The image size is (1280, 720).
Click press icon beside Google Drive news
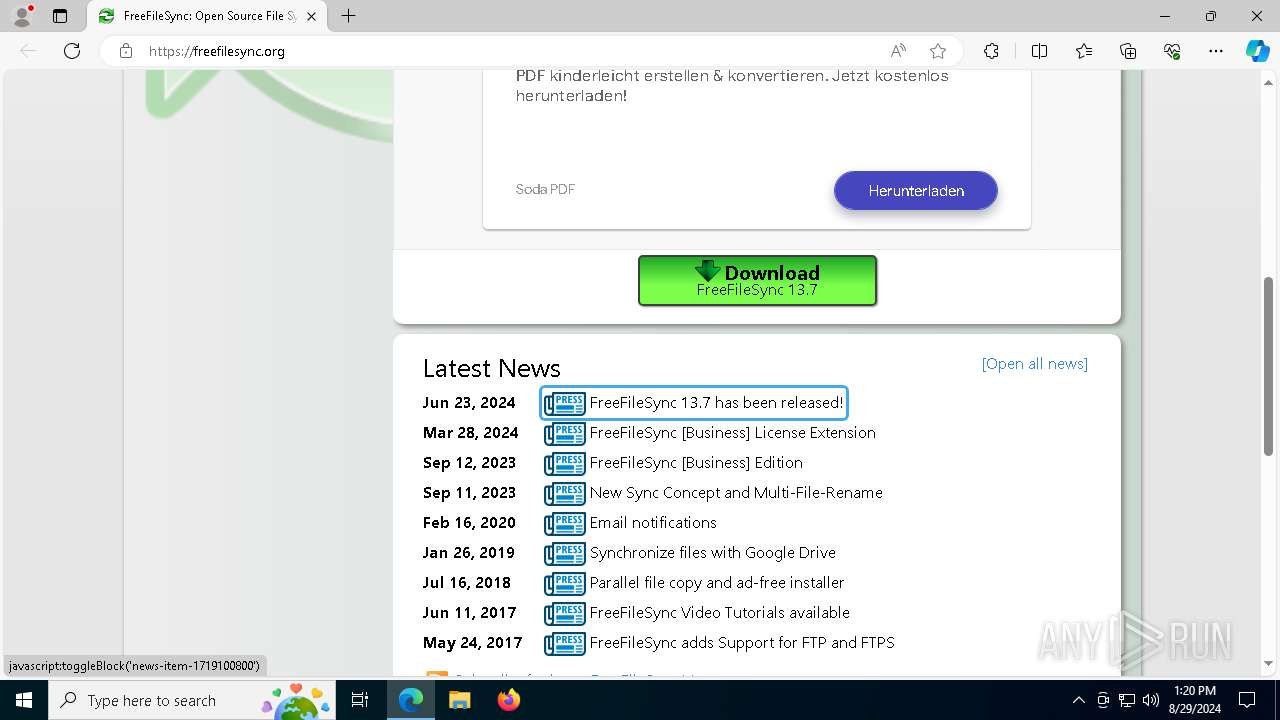tap(565, 554)
